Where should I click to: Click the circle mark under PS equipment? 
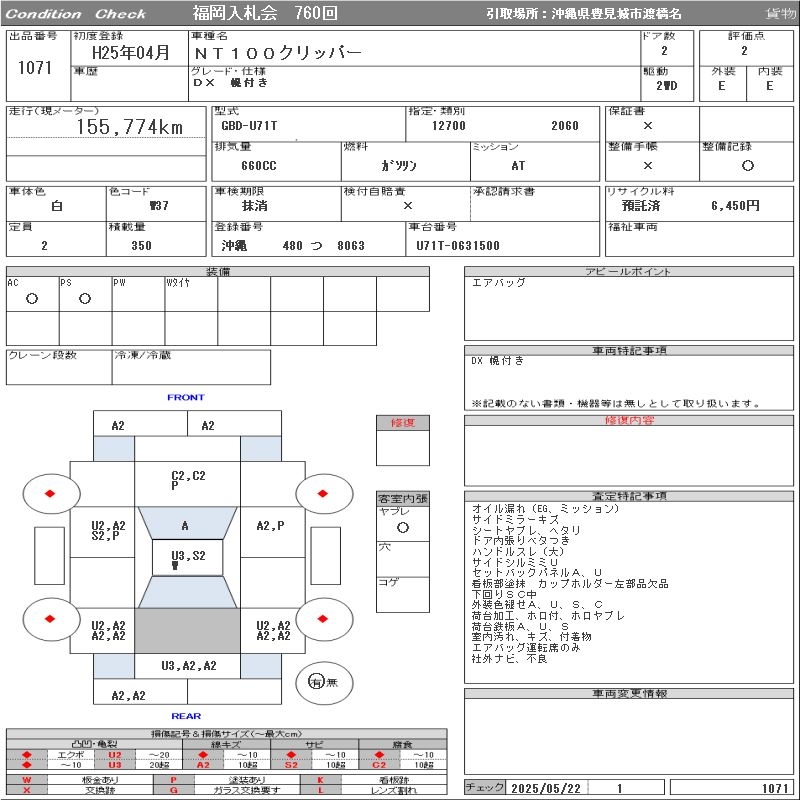85,299
